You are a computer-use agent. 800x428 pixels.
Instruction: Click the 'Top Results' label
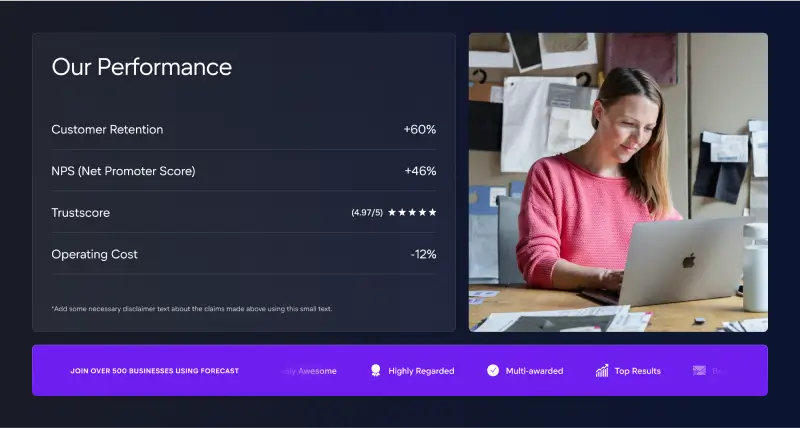coord(637,371)
